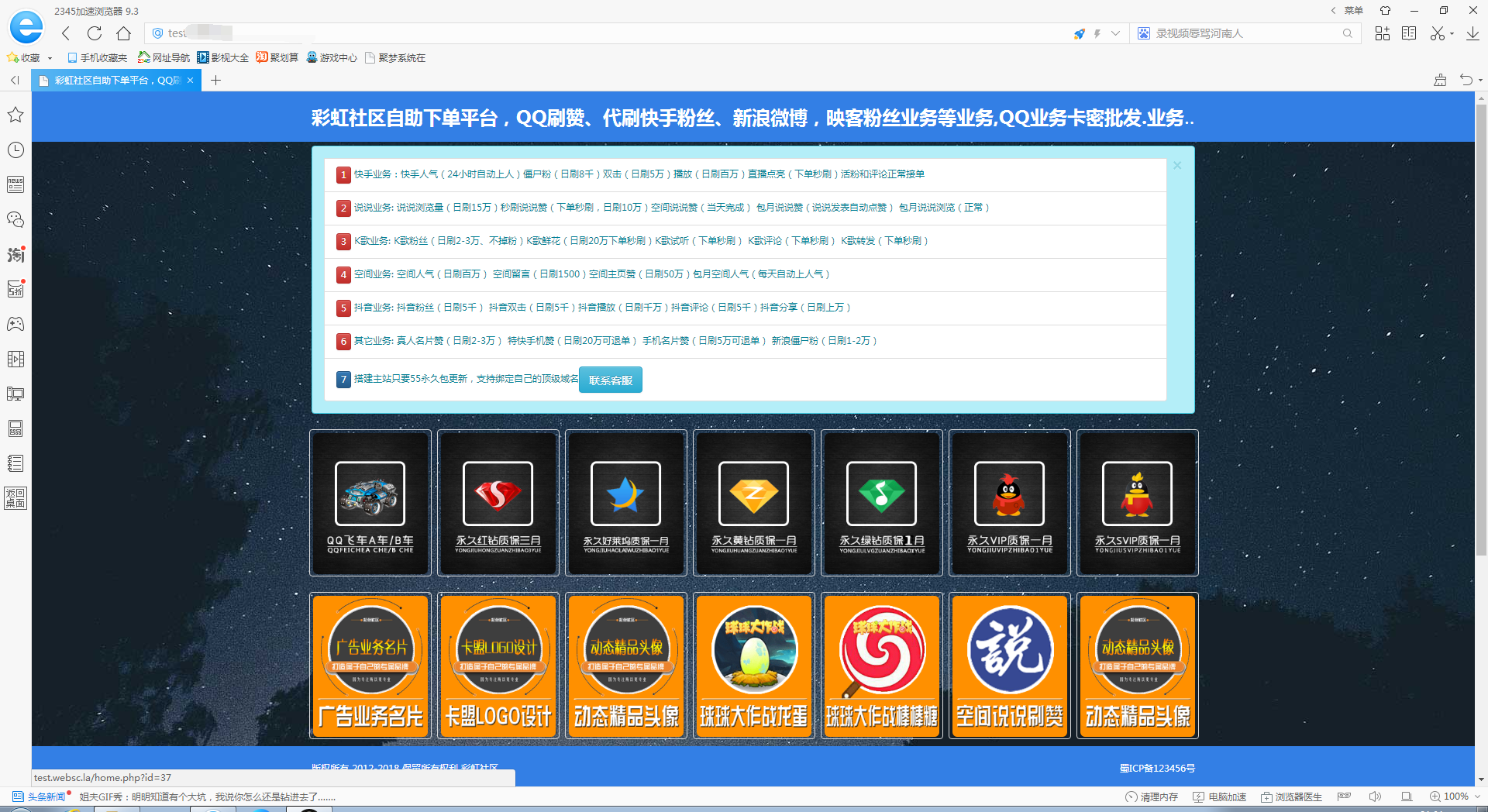
Task: Open the chat bubbles icon in the sidebar
Action: pyautogui.click(x=15, y=219)
